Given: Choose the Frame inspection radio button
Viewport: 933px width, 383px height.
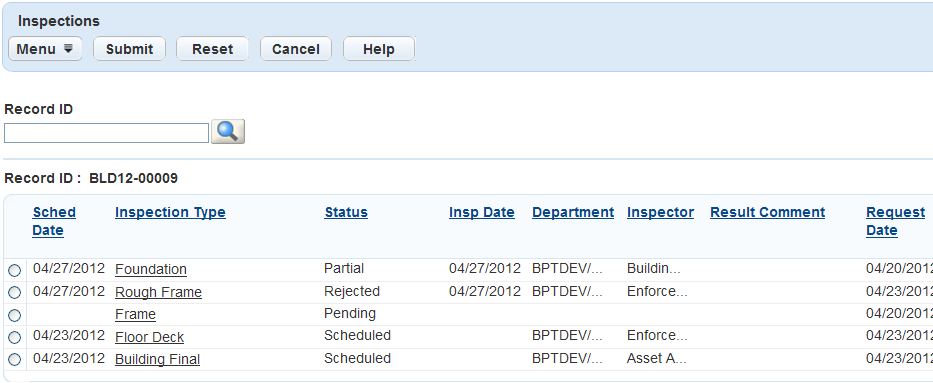Looking at the screenshot, I should tap(14, 315).
